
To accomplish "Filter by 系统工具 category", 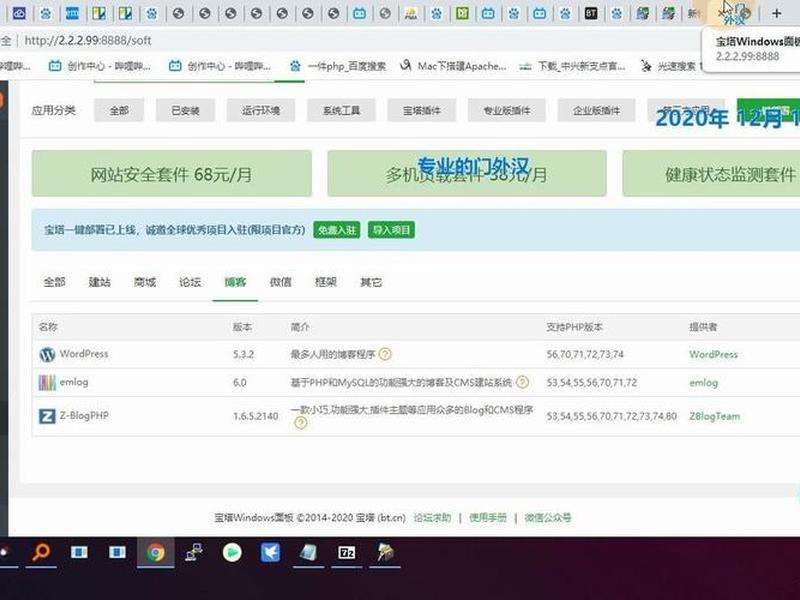I will click(341, 110).
